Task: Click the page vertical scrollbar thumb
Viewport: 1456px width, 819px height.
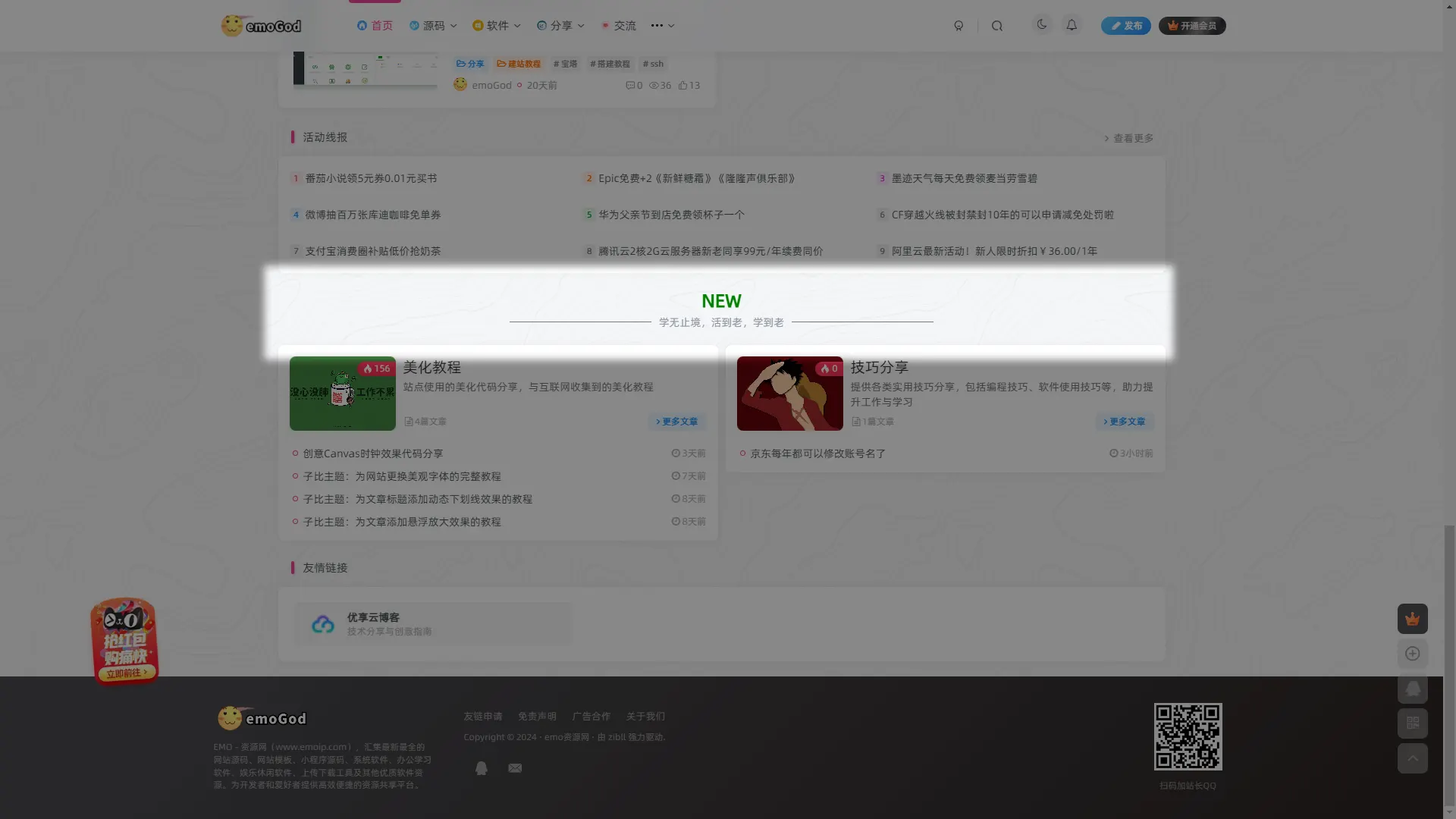Action: click(x=1449, y=666)
